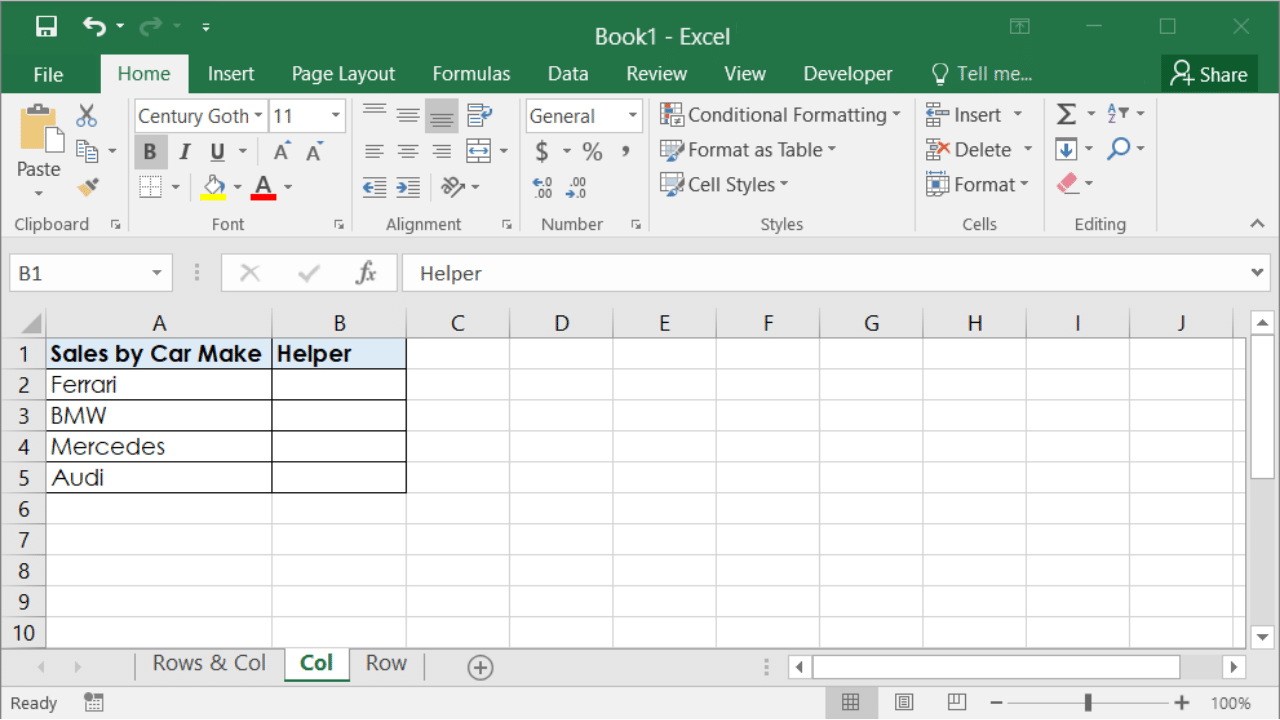Apply the yellow fill color swatch
1280x720 pixels.
coord(213,187)
